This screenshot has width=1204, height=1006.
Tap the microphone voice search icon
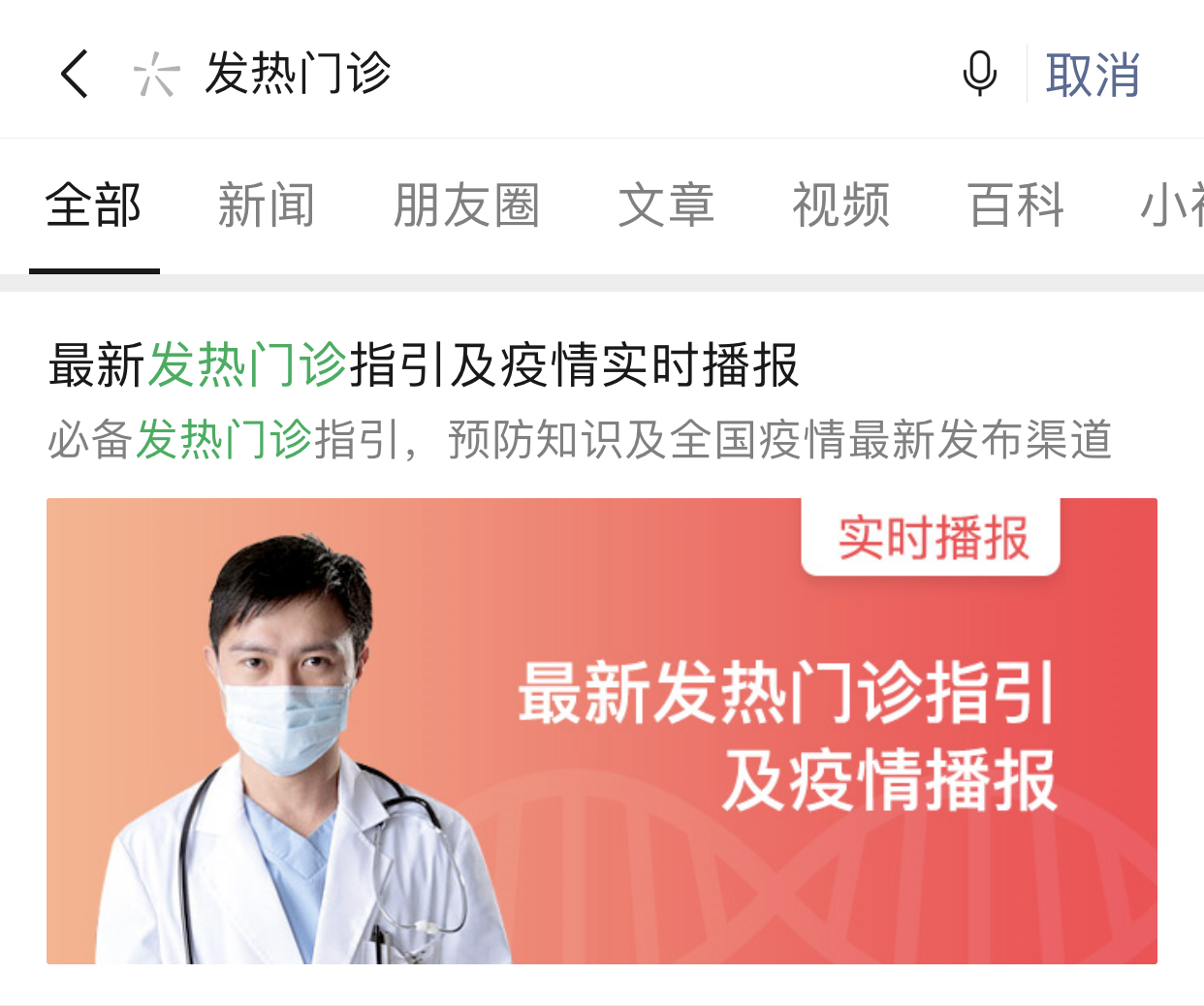coord(980,74)
